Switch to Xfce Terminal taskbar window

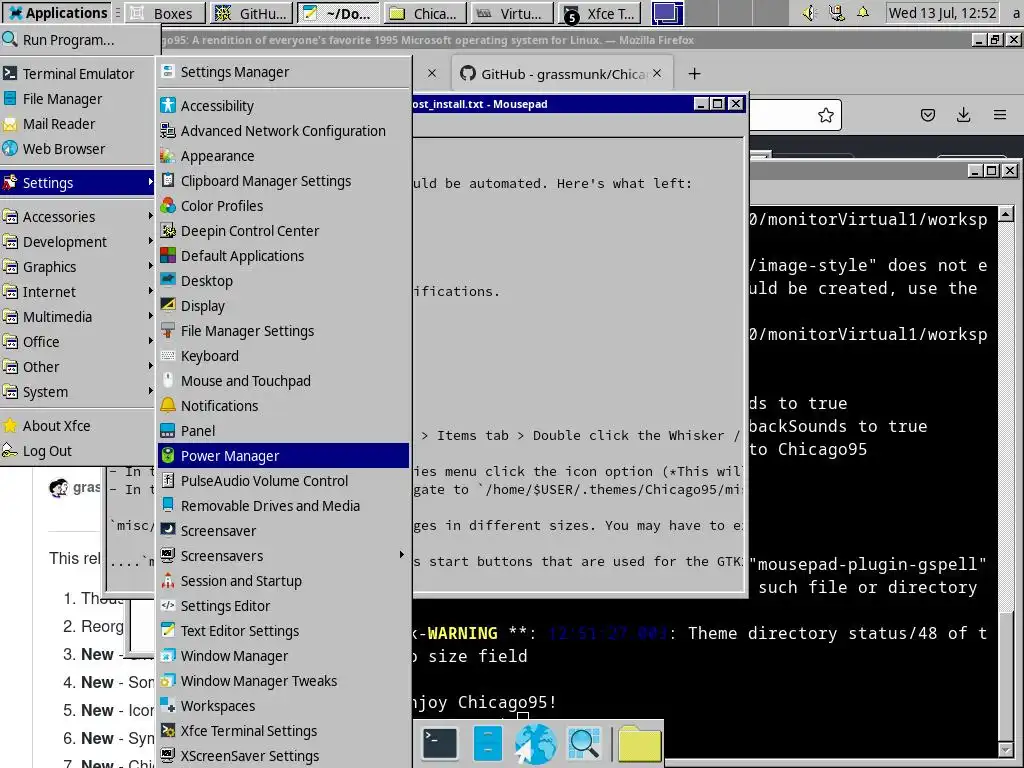[601, 13]
